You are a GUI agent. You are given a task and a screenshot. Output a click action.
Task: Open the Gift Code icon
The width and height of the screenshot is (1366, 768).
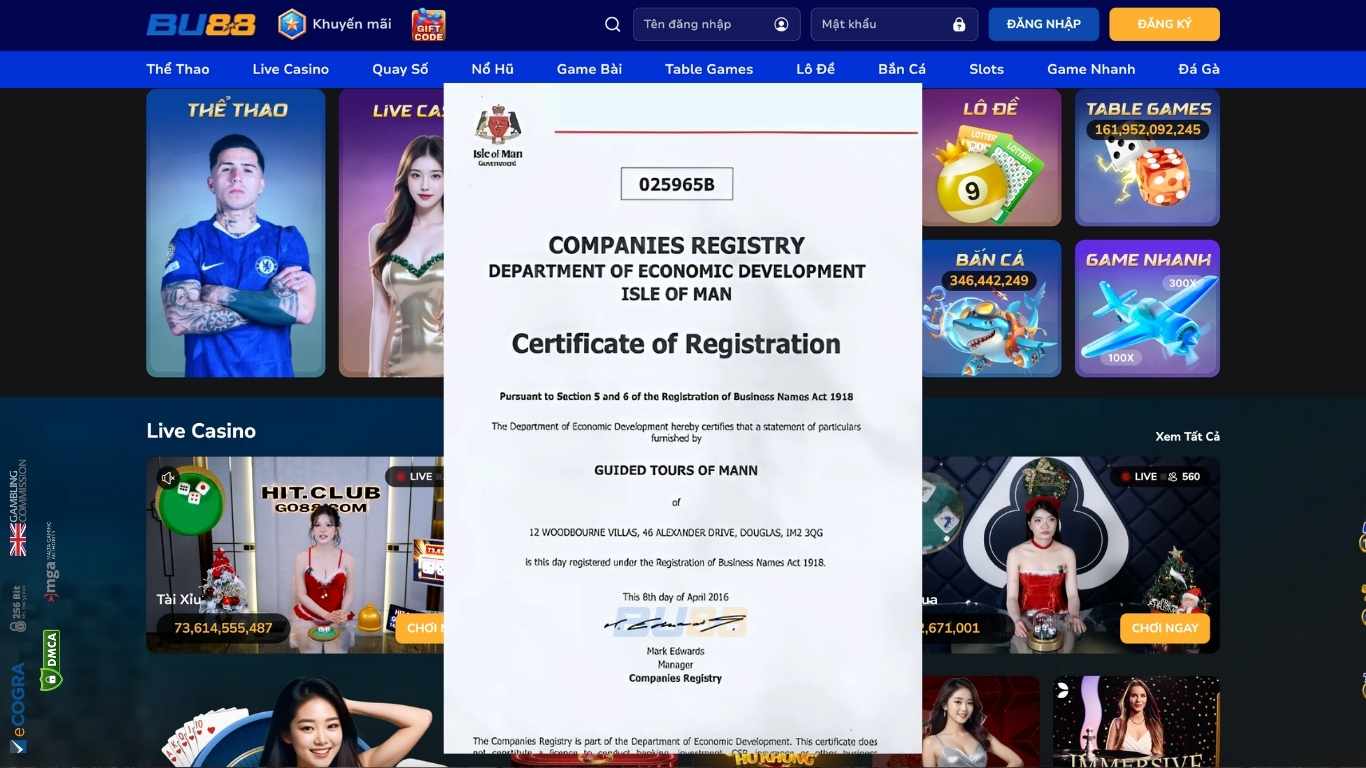point(428,24)
